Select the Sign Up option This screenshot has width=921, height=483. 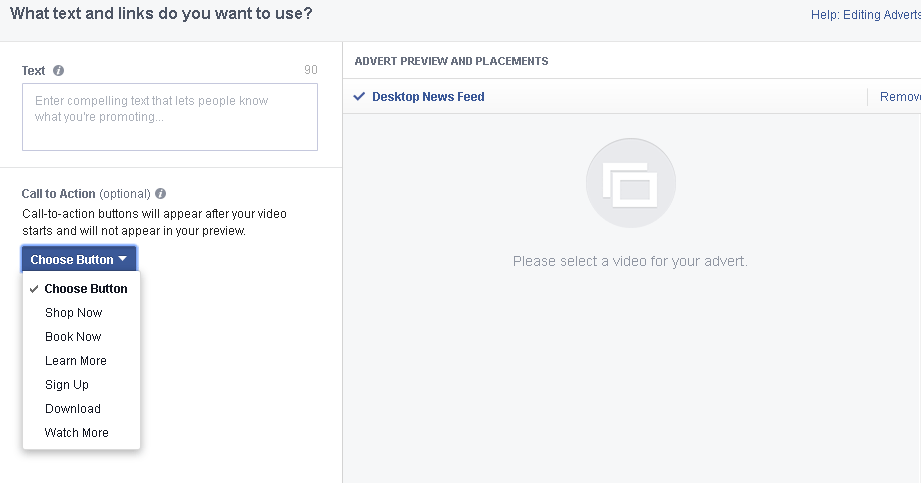(x=67, y=385)
